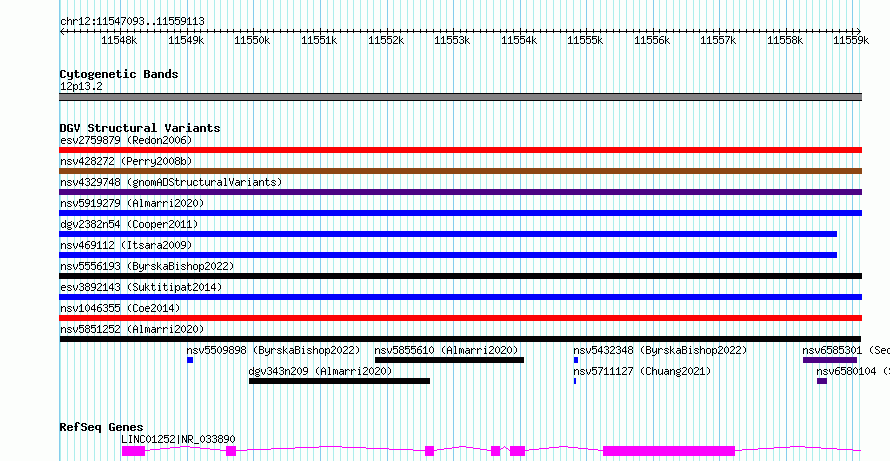Click the 11554k ruler label
The width and height of the screenshot is (890, 461).
(x=519, y=40)
